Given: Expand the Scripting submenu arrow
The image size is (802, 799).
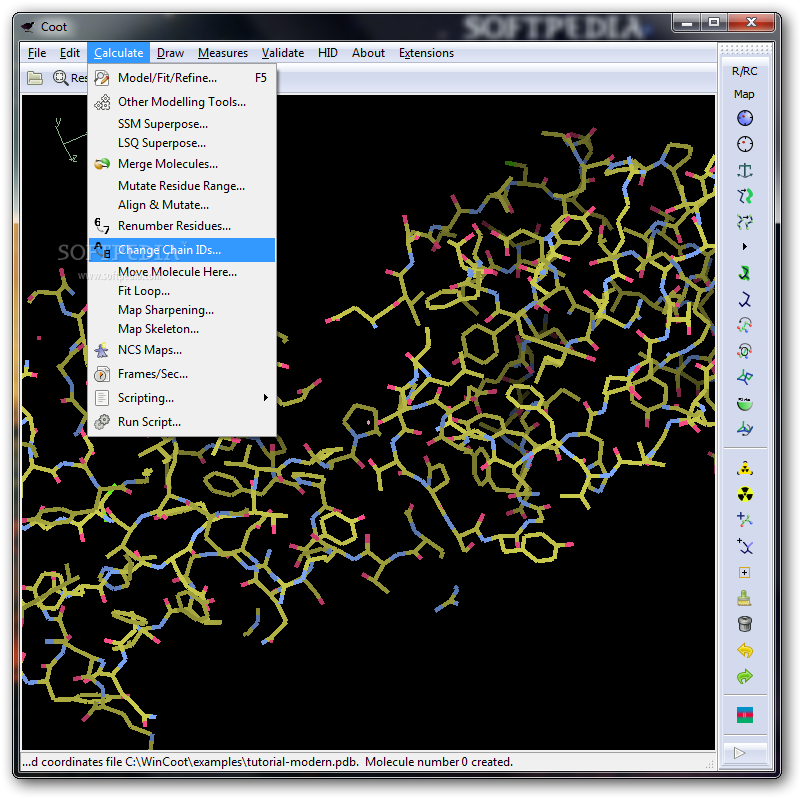Looking at the screenshot, I should click(x=265, y=397).
